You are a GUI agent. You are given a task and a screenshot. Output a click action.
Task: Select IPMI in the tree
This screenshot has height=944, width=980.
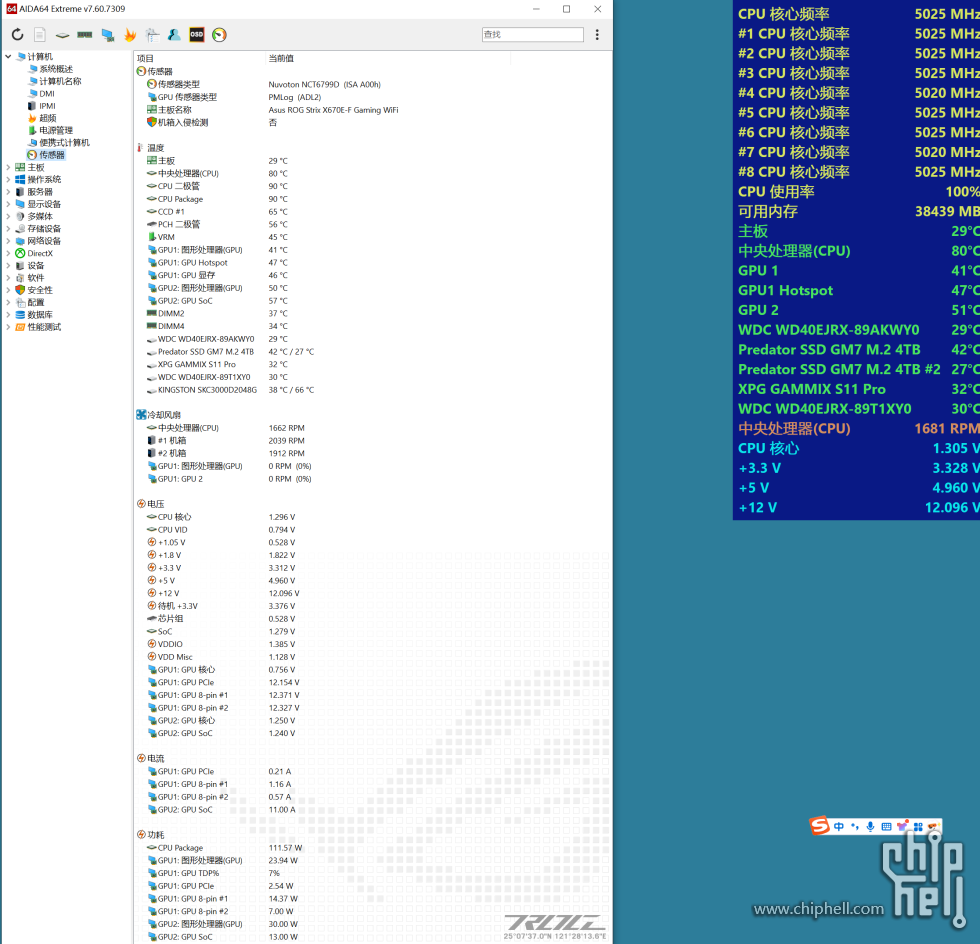tap(48, 106)
